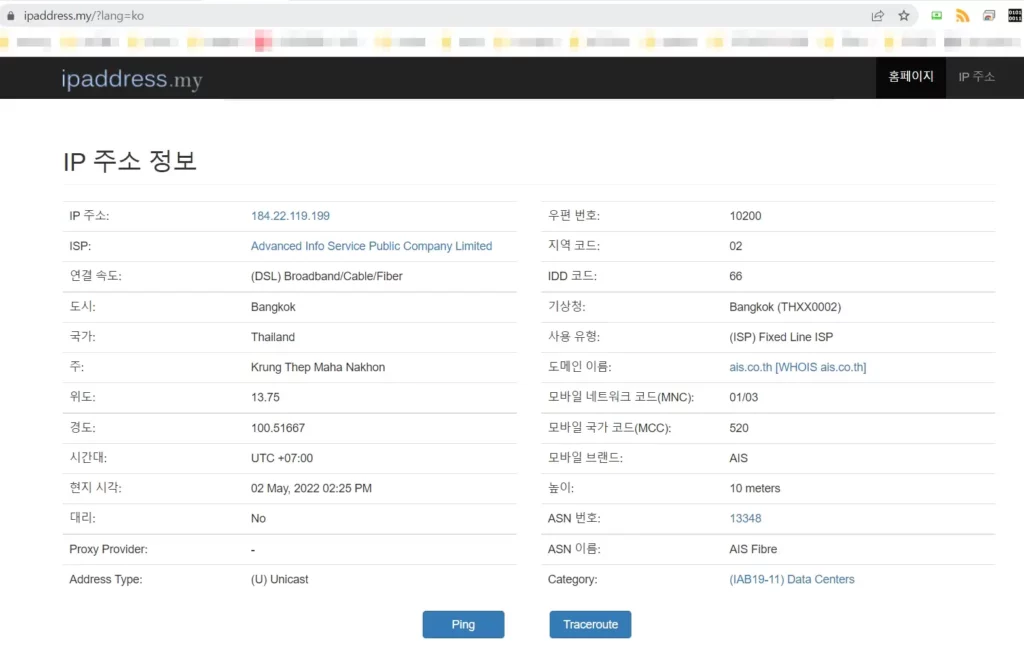Select the (DSL) Broadband/Cable/Fiber value
1024x656 pixels.
point(327,276)
